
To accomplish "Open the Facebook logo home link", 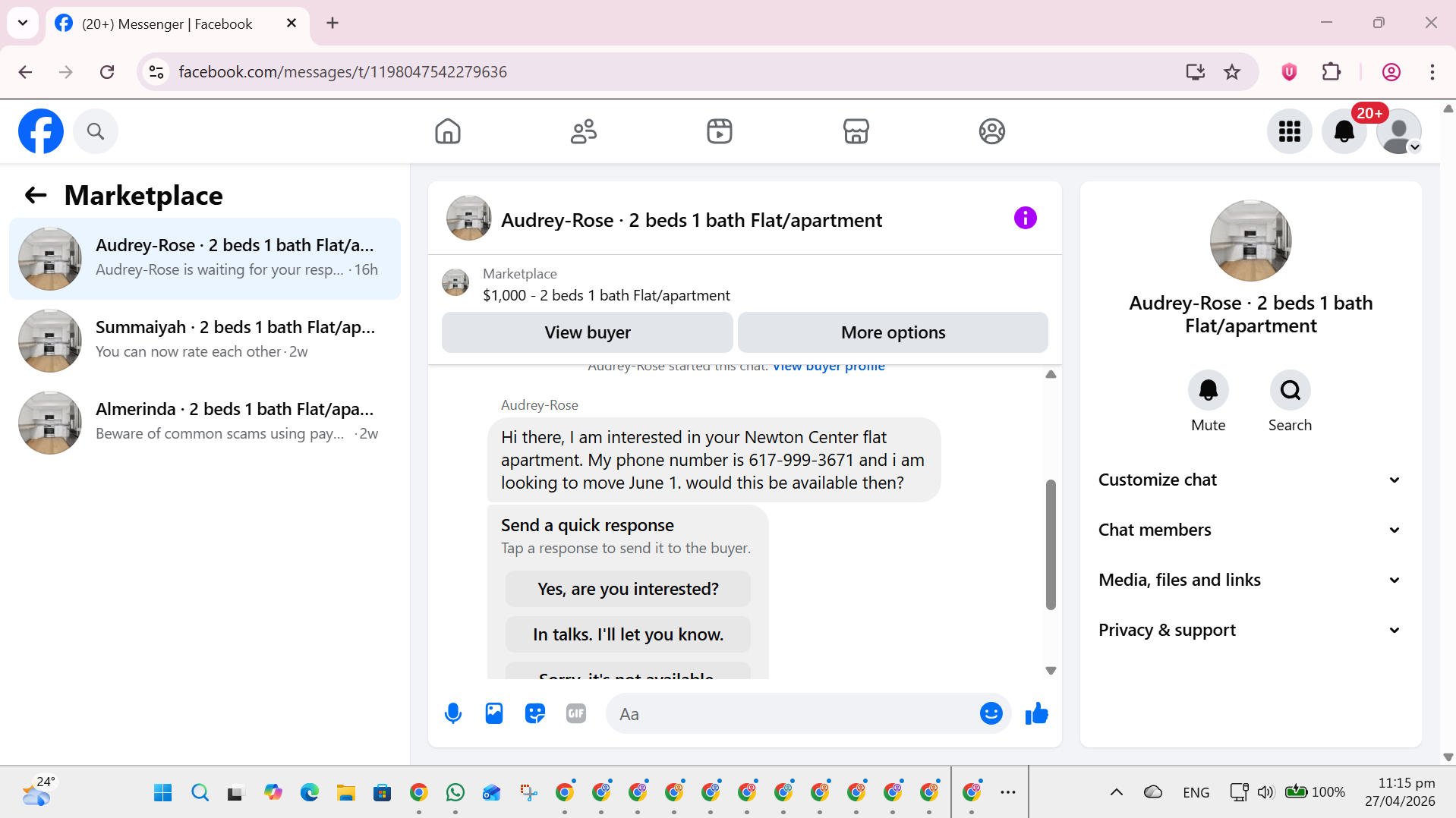I will [x=41, y=131].
